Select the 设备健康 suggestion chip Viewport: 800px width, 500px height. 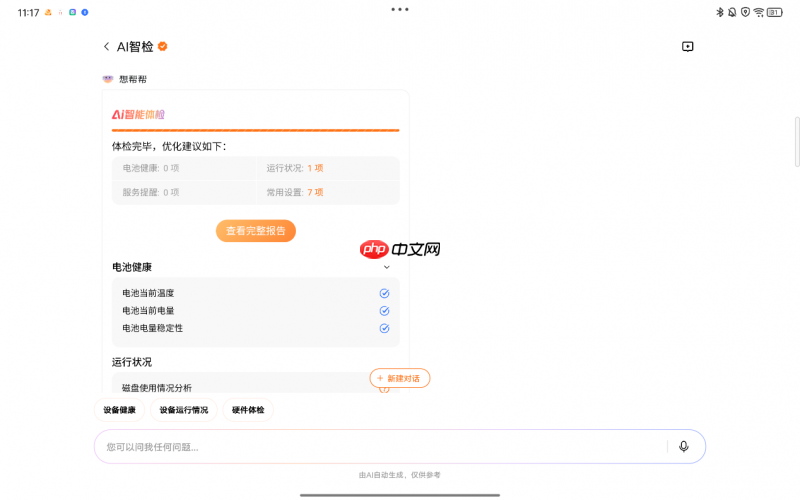[119, 410]
